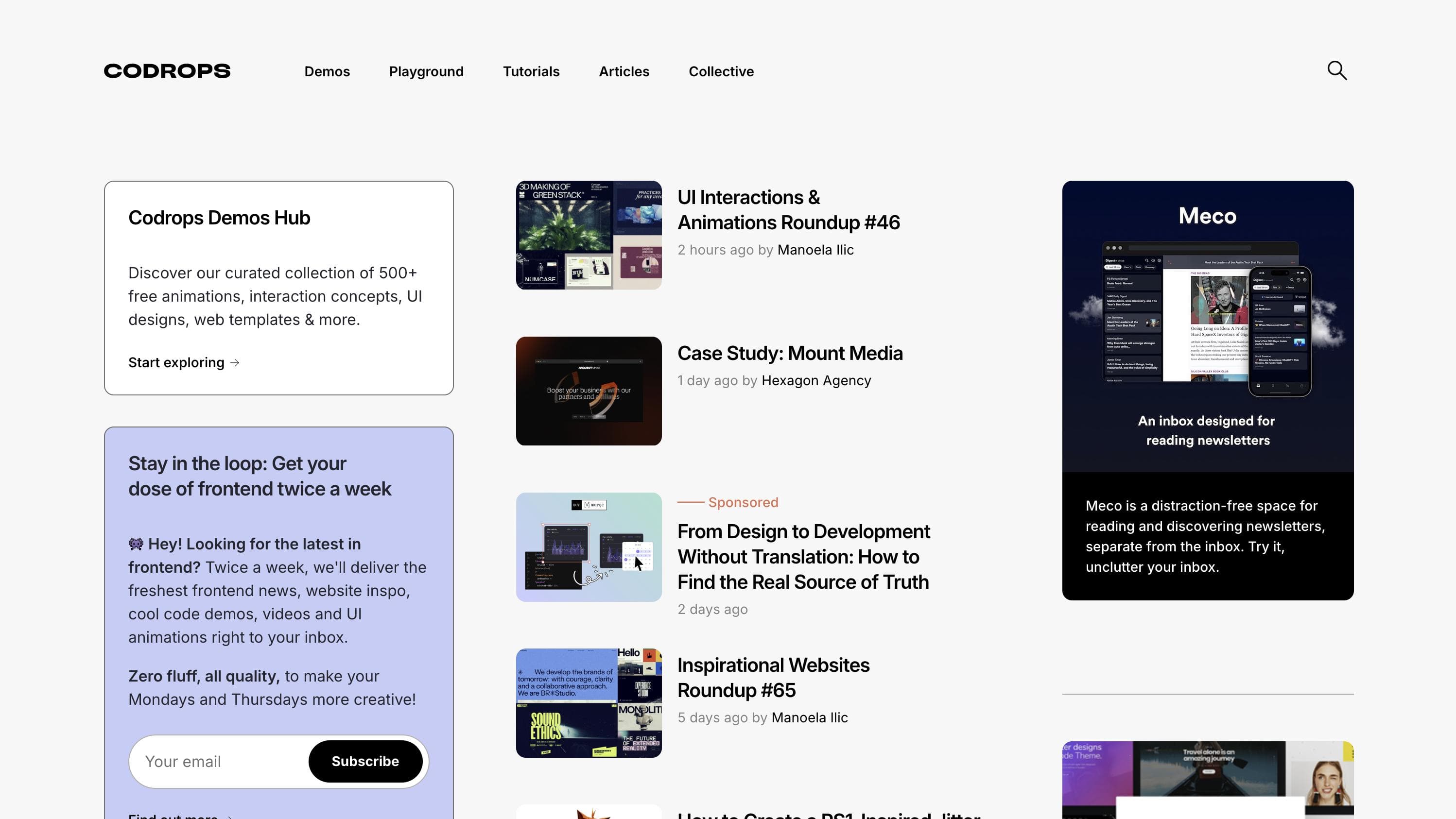The width and height of the screenshot is (1456, 819).
Task: View author Manoela Ilic on Roundup #65
Action: [x=809, y=717]
